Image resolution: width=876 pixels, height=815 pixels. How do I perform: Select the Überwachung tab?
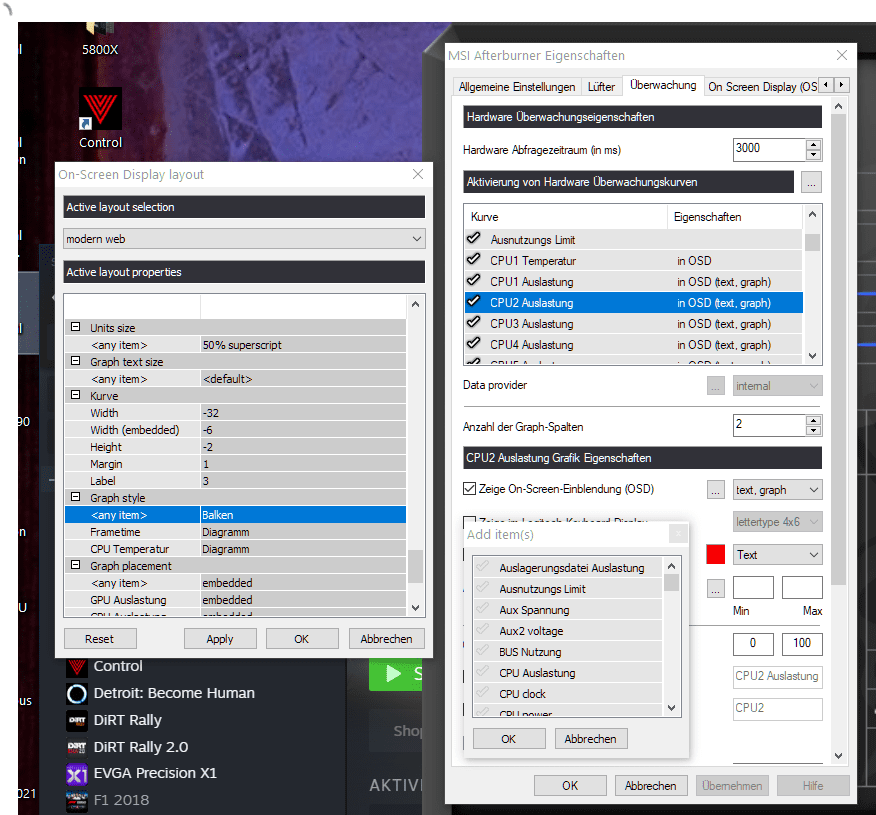coord(663,85)
